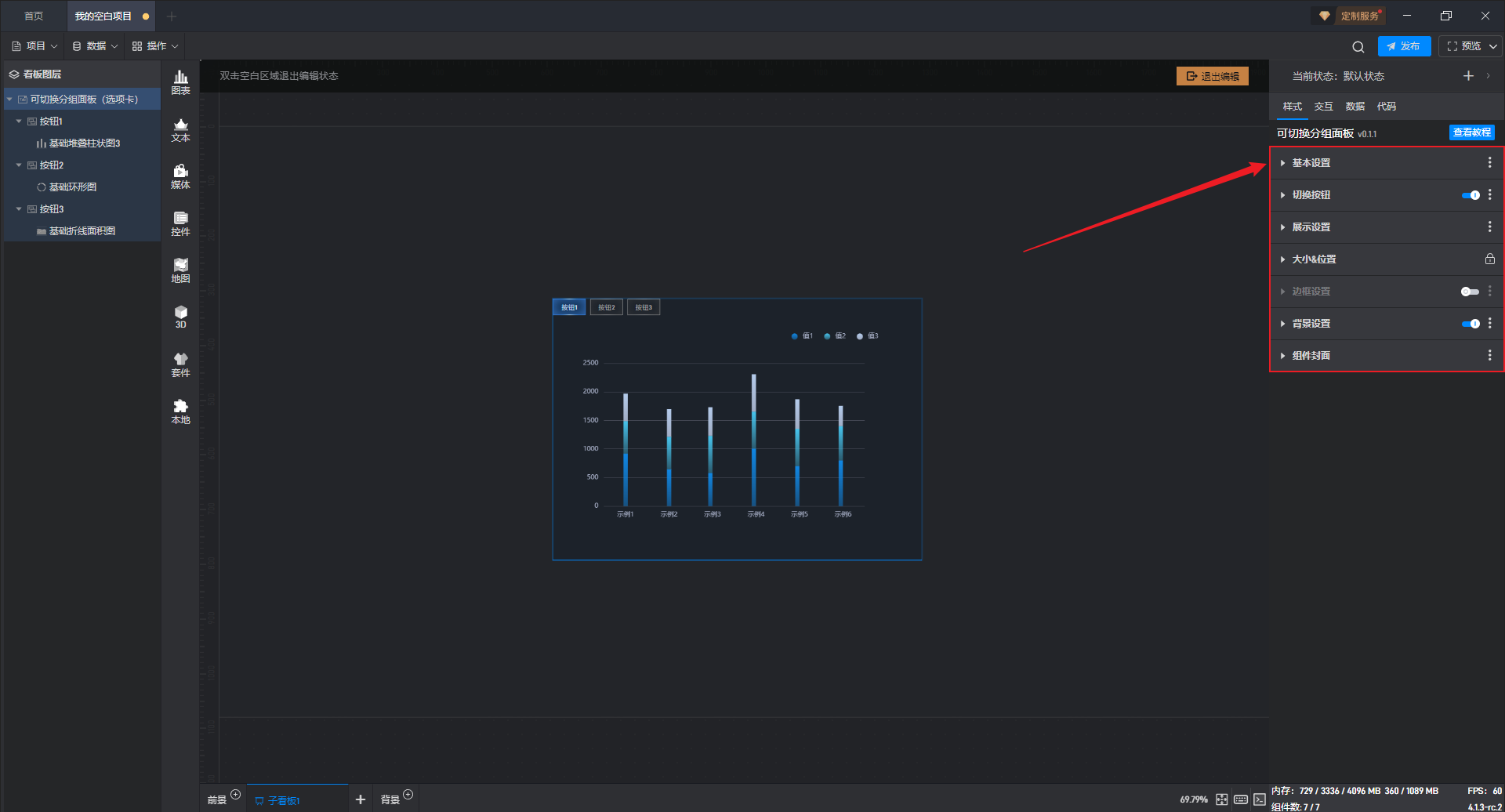The width and height of the screenshot is (1505, 812).
Task: Expand the state panel chevron arrow
Action: tap(1488, 76)
